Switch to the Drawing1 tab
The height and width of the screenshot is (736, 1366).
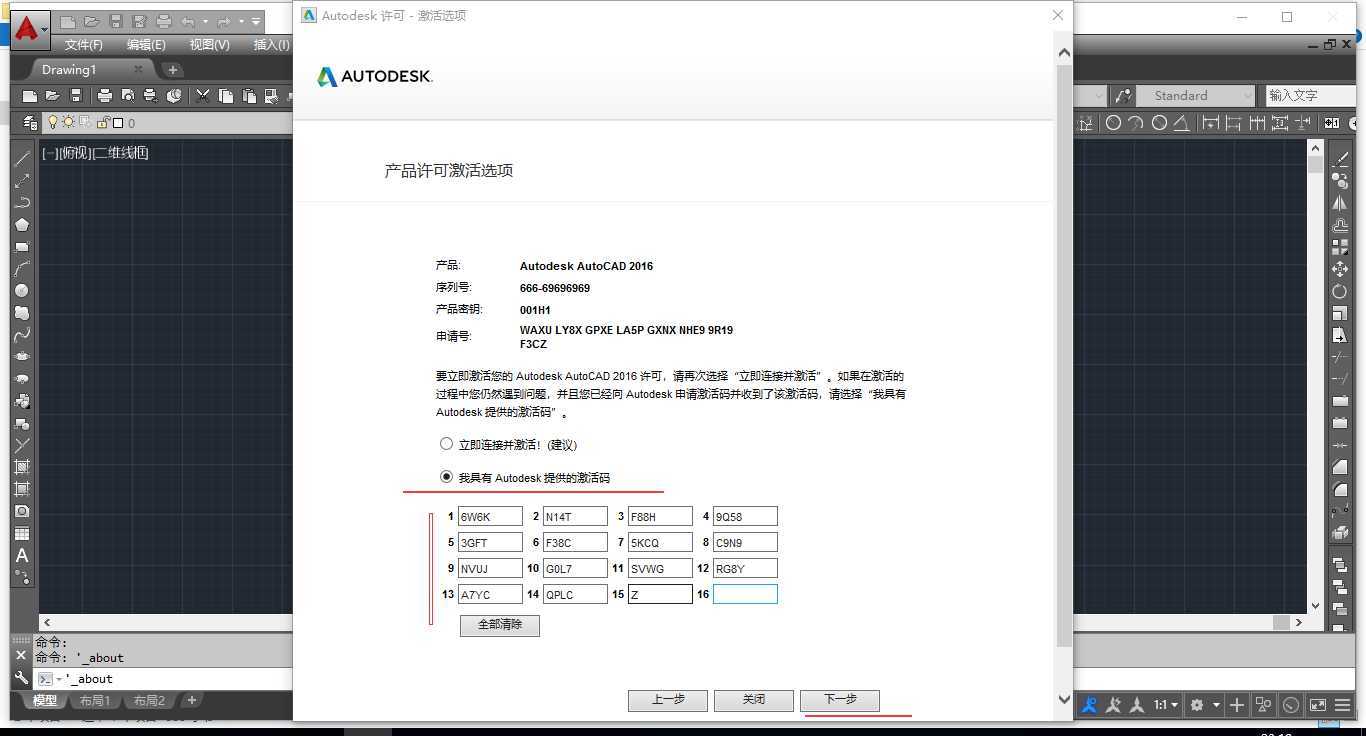[69, 70]
